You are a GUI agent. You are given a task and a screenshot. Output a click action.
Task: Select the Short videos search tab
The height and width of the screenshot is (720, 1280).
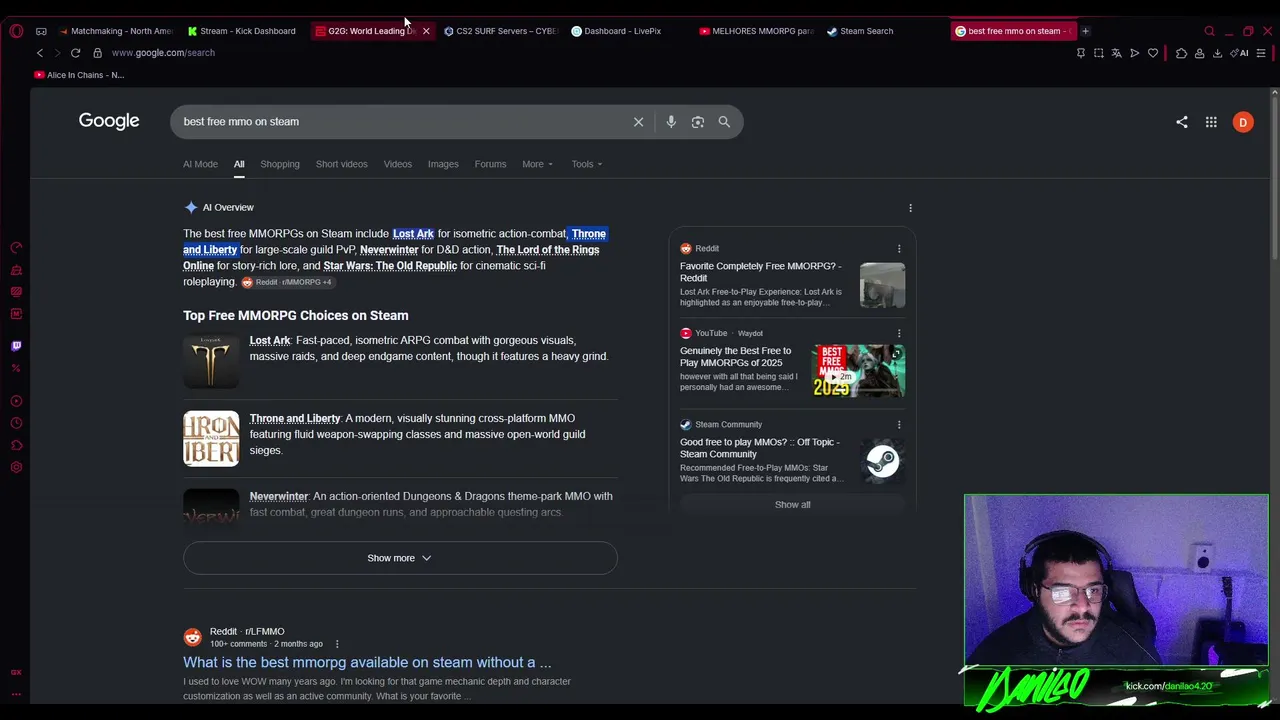click(x=342, y=164)
